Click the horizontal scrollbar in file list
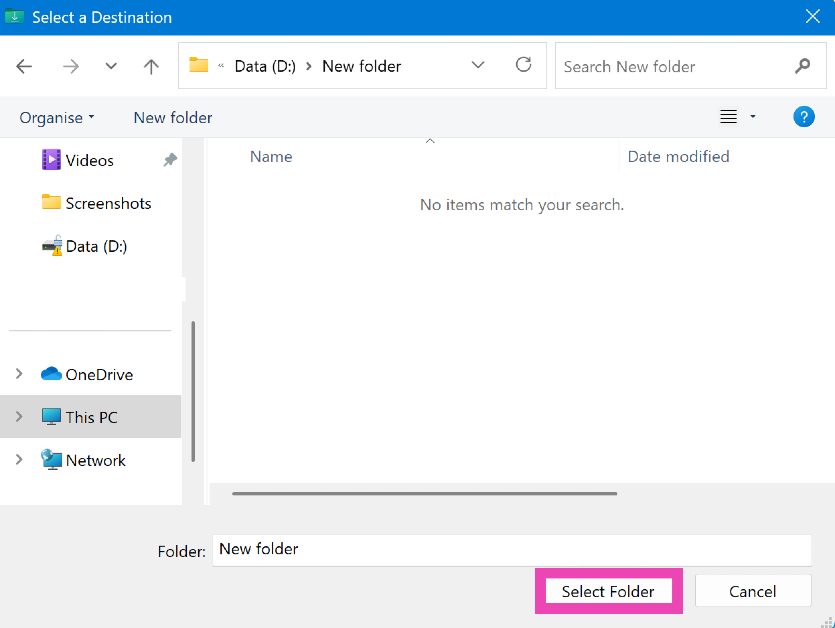The width and height of the screenshot is (835, 628). [x=424, y=493]
